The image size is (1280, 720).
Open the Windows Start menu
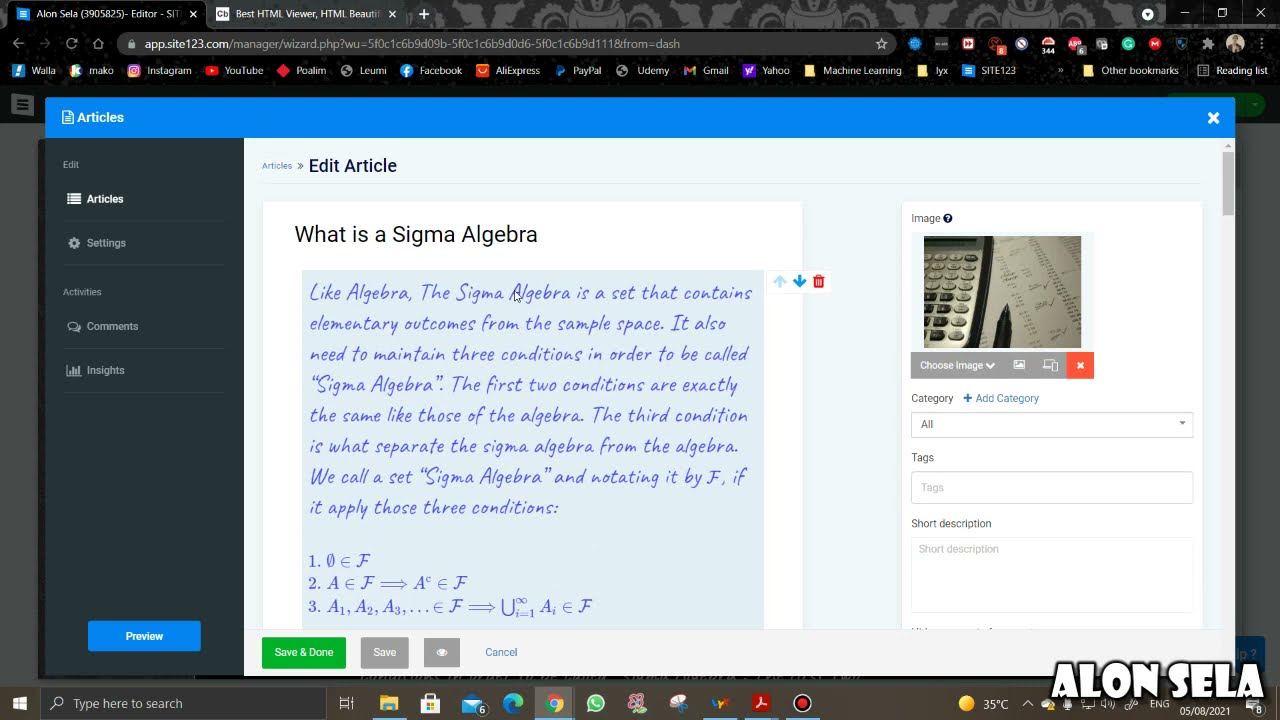tap(20, 703)
